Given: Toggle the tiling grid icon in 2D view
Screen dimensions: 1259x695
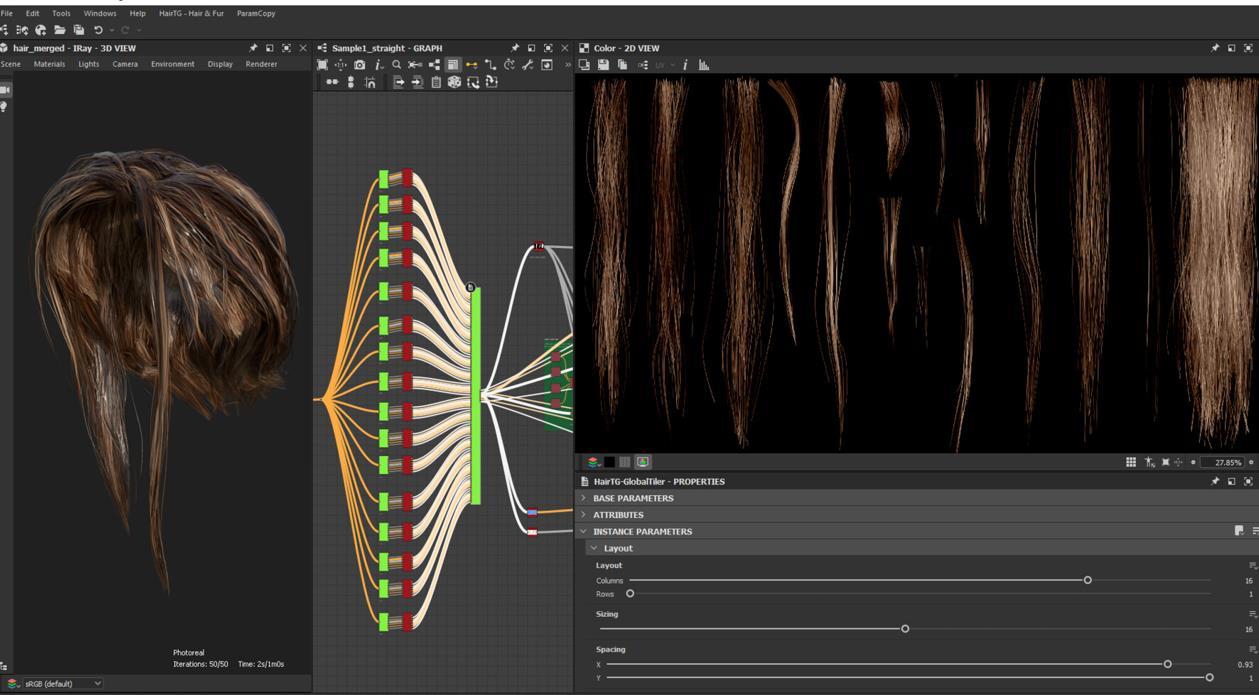Looking at the screenshot, I should 1131,462.
